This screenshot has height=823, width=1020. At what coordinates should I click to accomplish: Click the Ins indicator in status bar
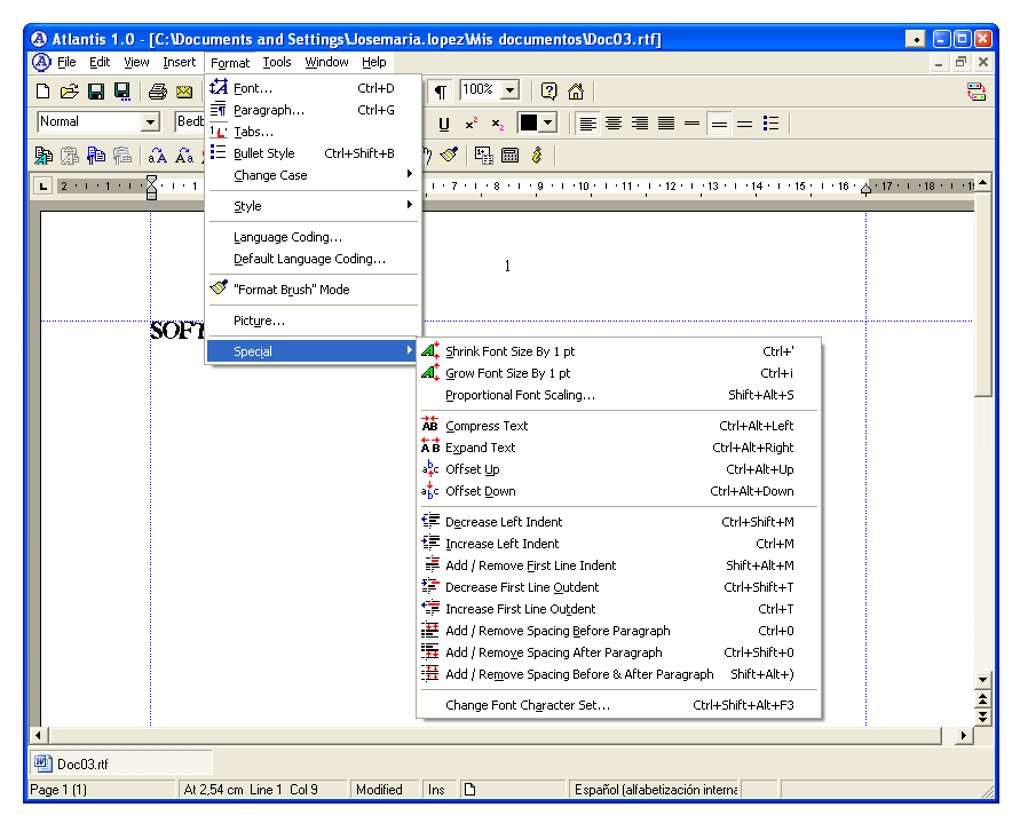point(436,790)
